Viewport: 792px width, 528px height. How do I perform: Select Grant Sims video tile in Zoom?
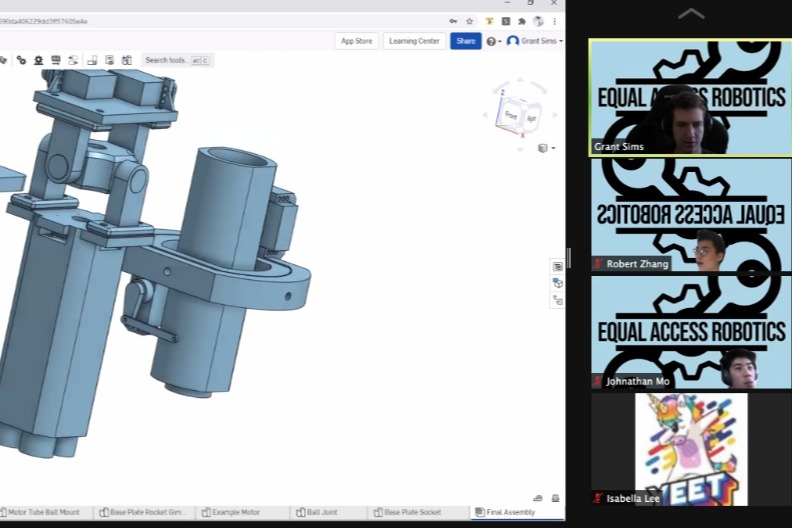coord(690,98)
